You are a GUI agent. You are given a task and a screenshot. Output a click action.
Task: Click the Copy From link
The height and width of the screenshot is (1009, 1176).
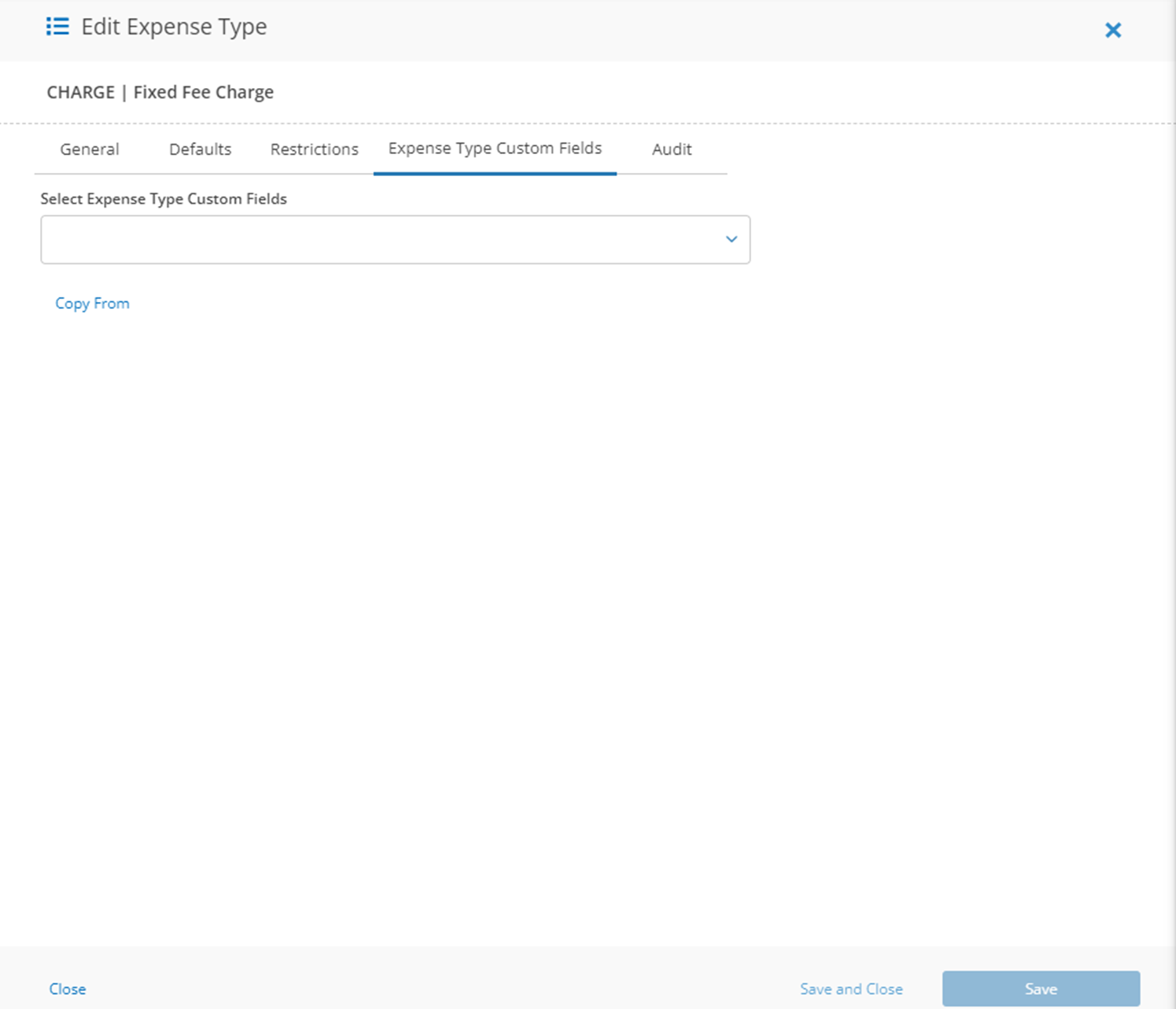[x=92, y=304]
